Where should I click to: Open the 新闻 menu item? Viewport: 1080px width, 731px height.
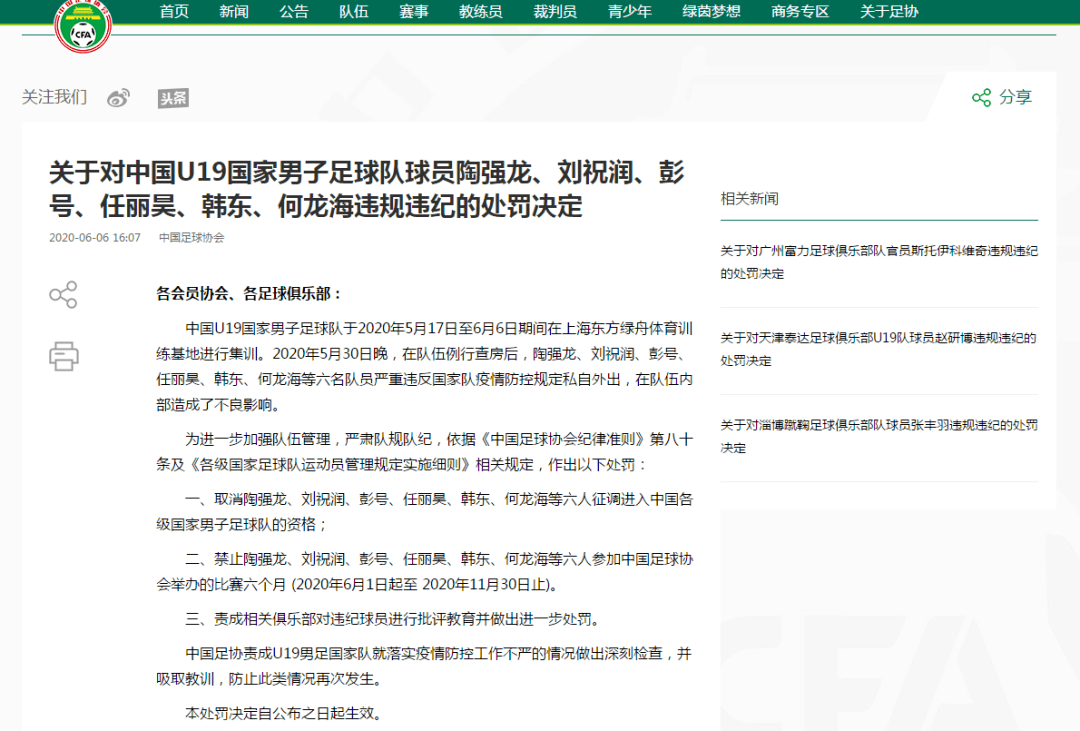(234, 11)
